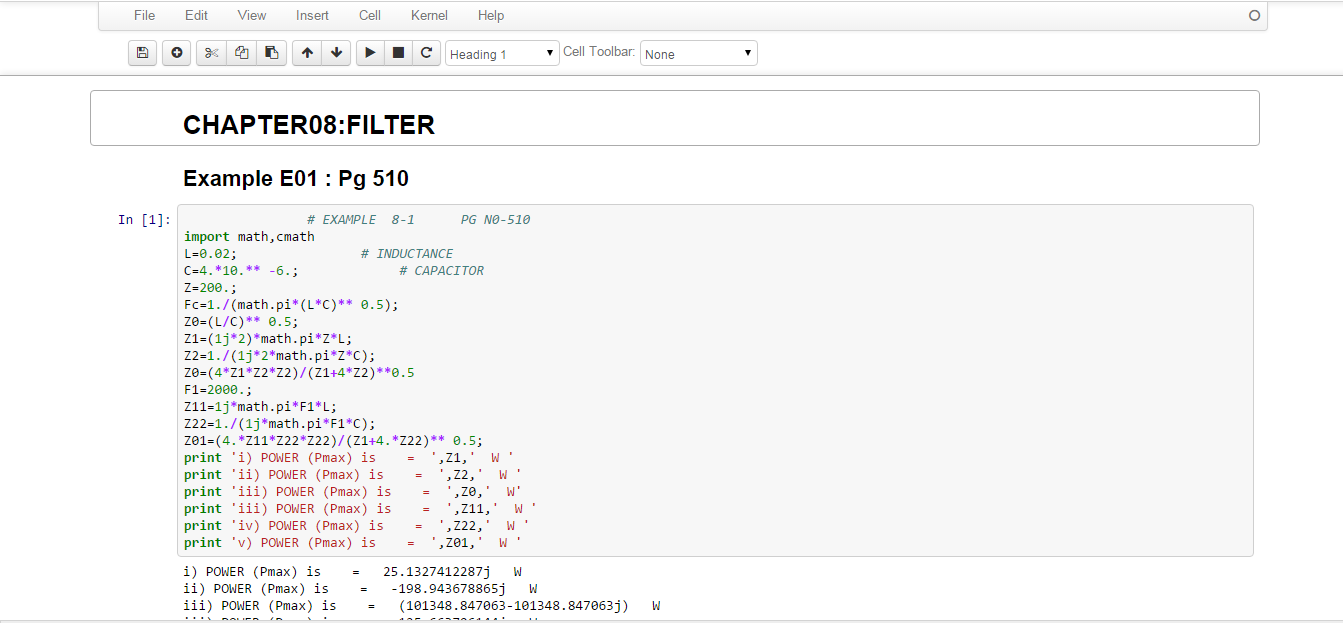1343x623 pixels.
Task: Move the selected cell down
Action: tap(335, 53)
